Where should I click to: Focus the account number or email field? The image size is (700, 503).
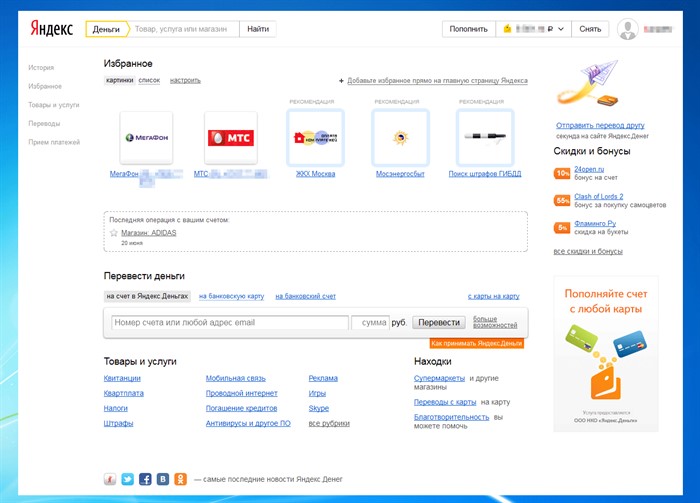click(x=230, y=322)
